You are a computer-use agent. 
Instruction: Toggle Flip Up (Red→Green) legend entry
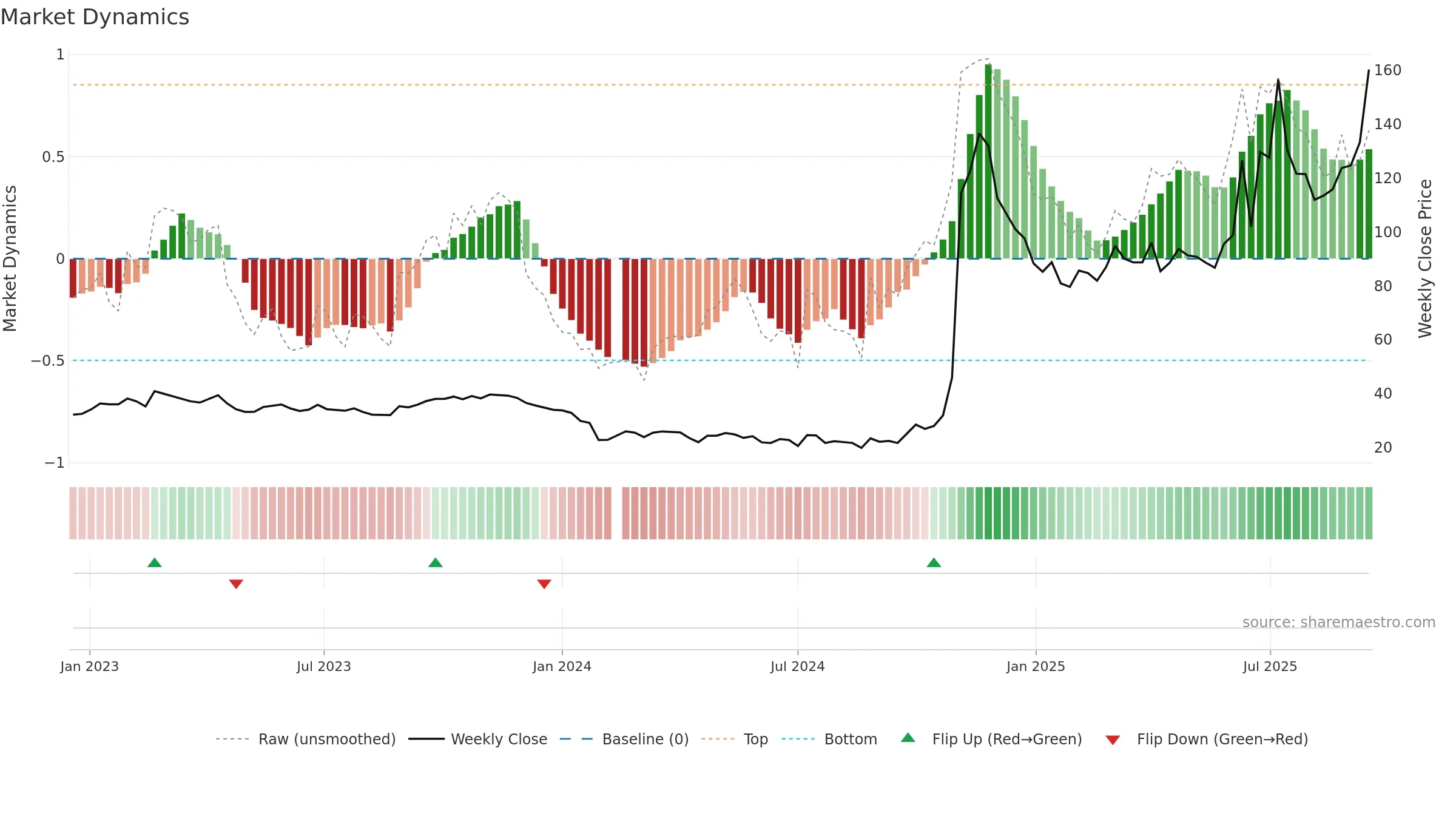pos(991,739)
